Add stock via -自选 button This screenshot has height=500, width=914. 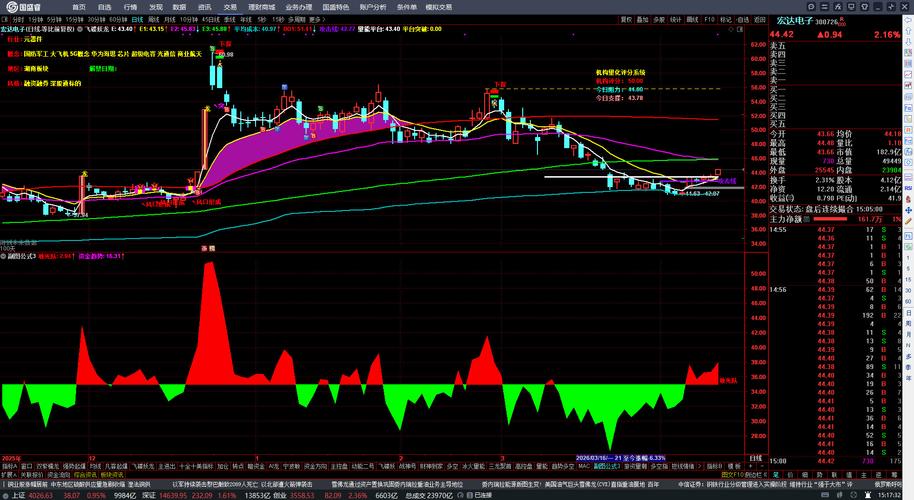[743, 20]
